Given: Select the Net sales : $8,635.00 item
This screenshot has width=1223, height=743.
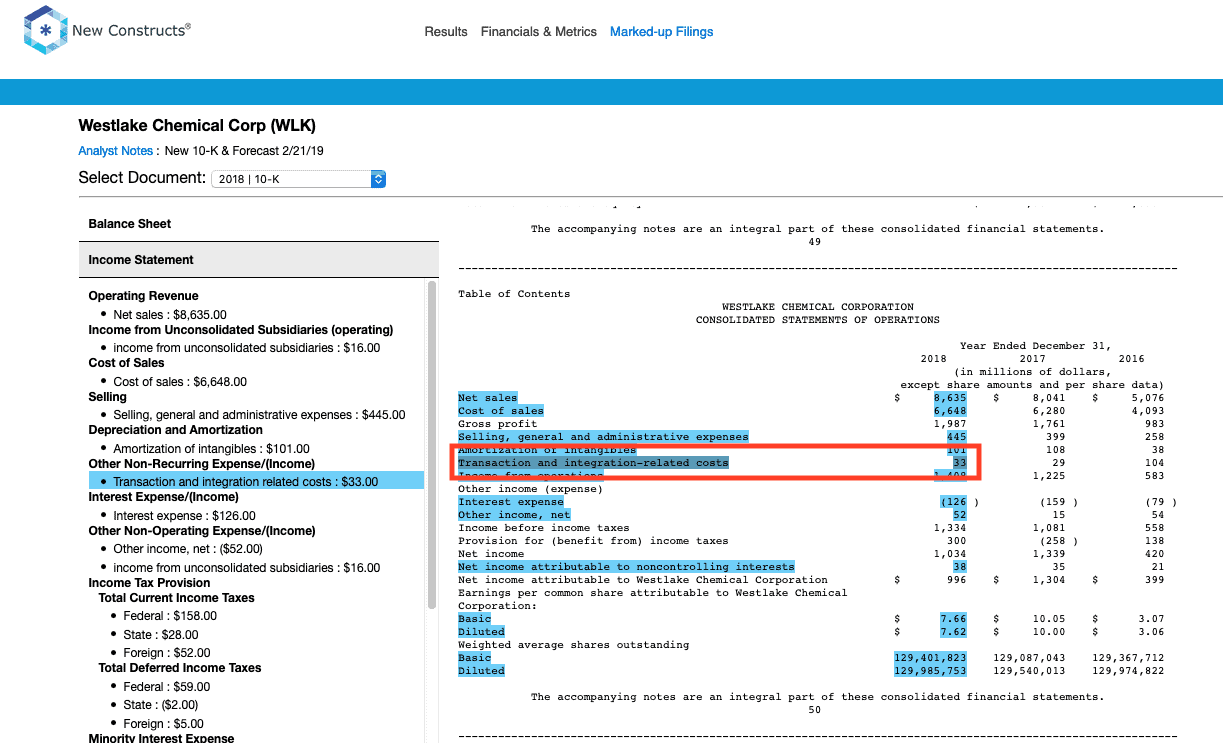Looking at the screenshot, I should click(x=170, y=314).
